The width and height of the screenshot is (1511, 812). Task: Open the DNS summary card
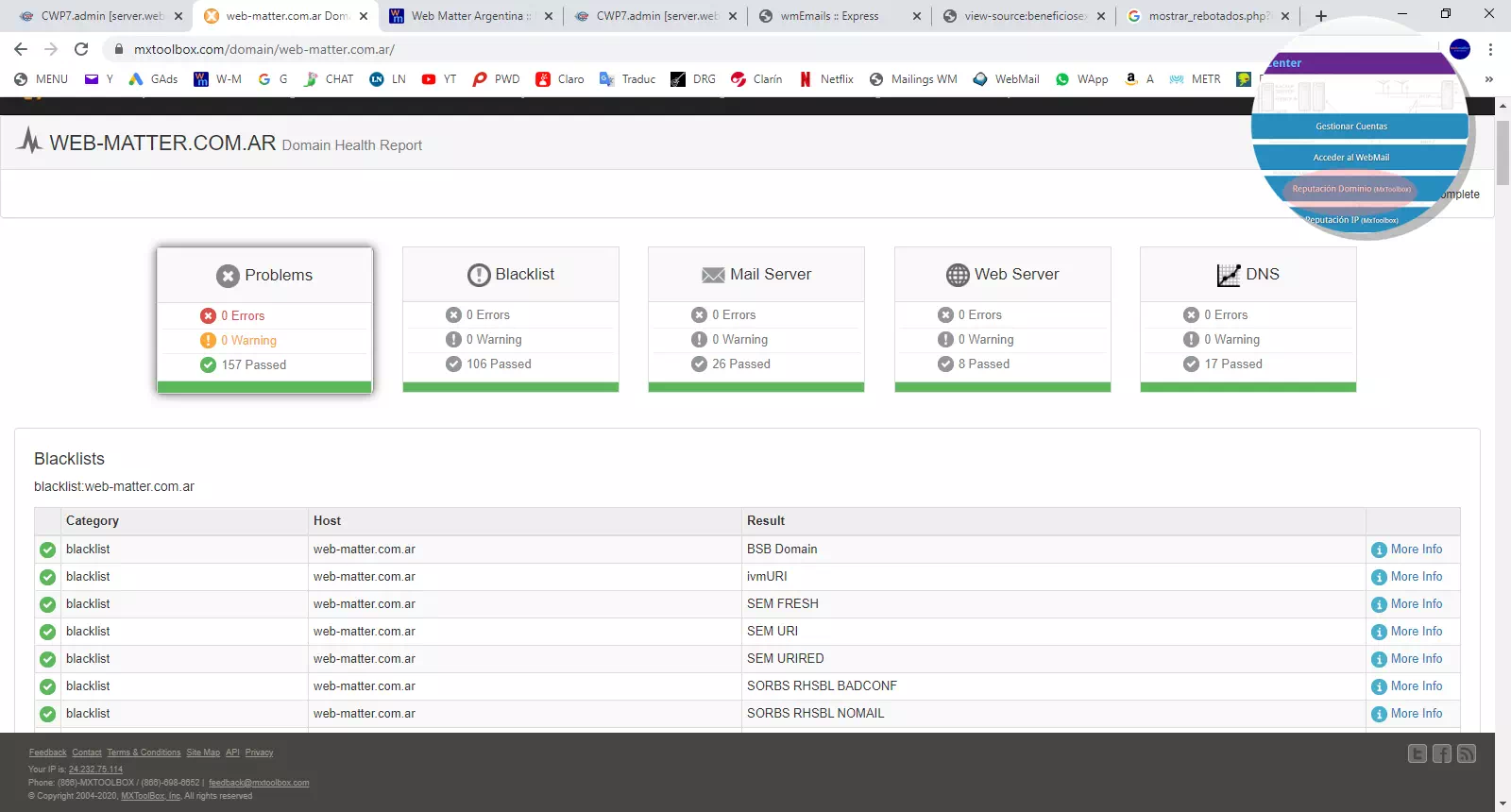coord(1248,319)
